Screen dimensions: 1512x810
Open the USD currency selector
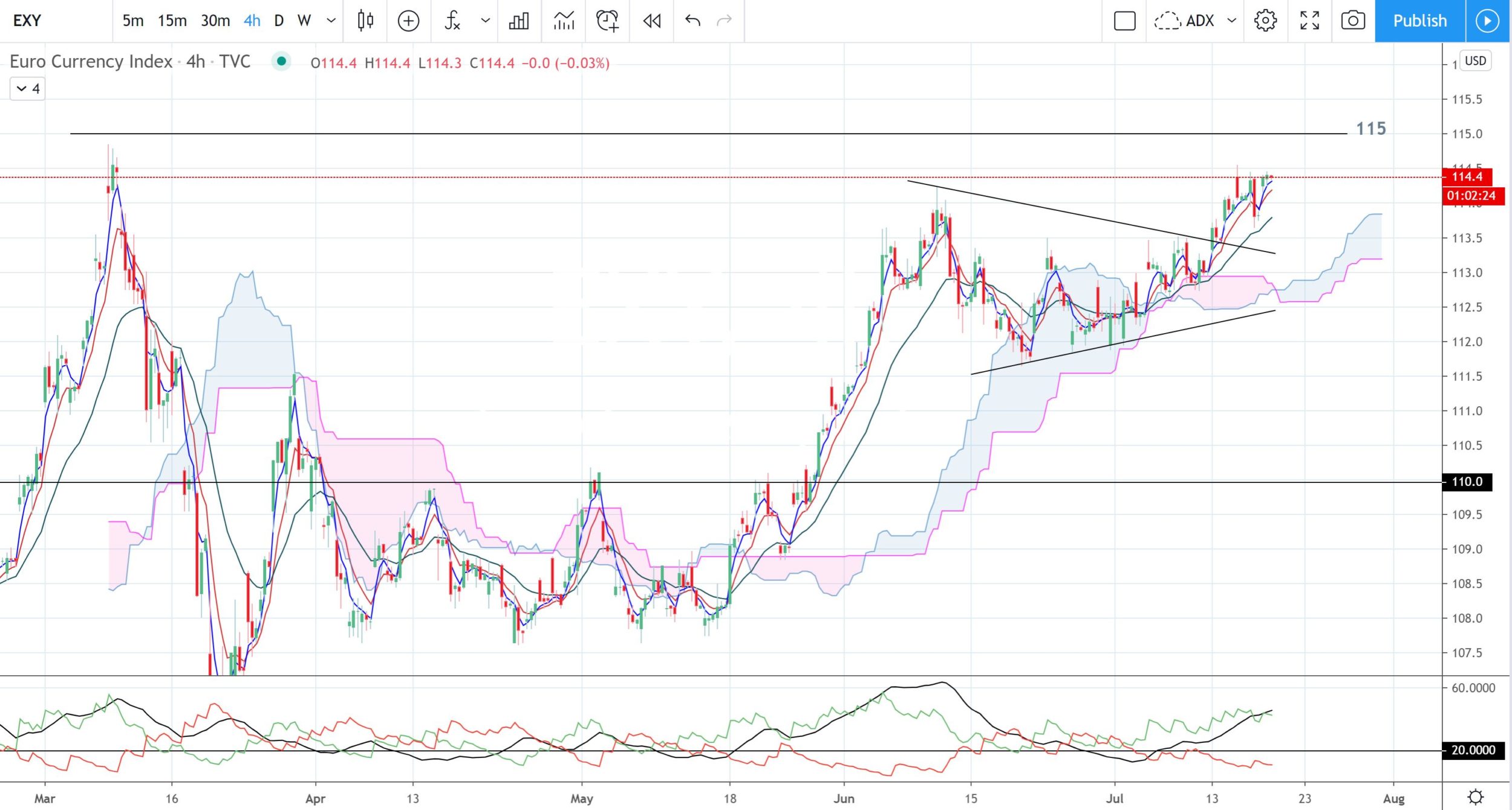click(1475, 61)
